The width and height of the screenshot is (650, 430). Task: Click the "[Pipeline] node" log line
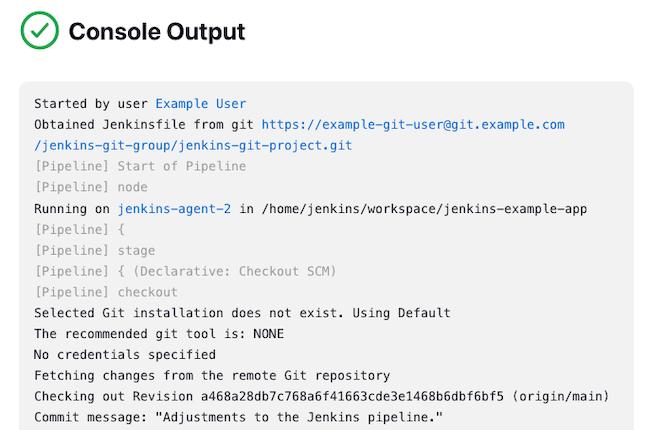90,188
